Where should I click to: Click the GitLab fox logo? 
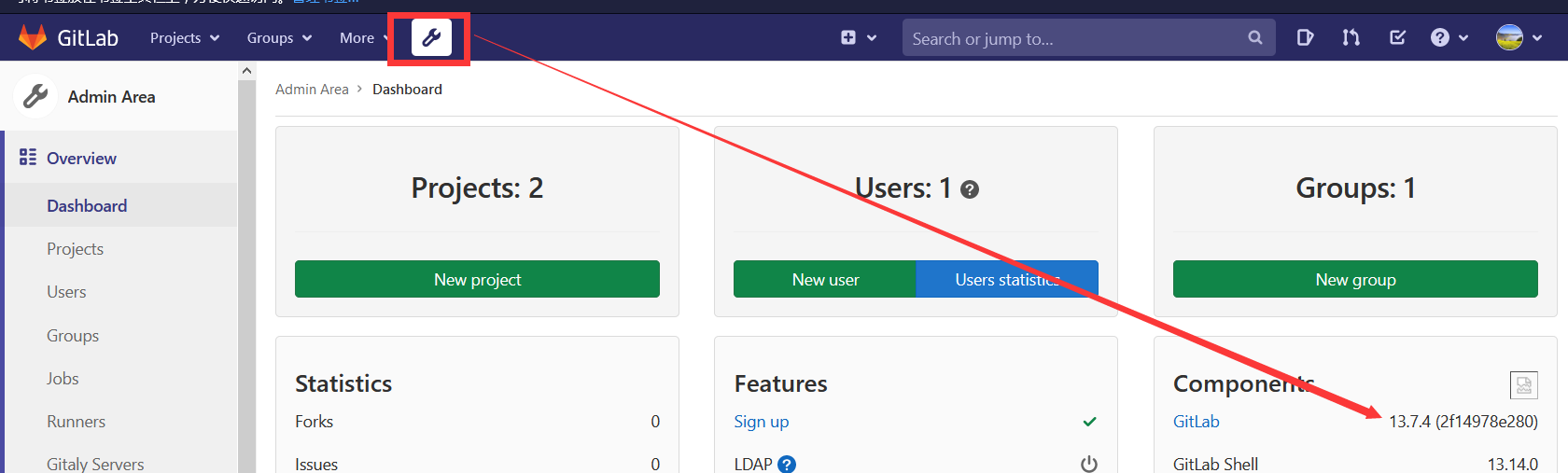pyautogui.click(x=33, y=37)
